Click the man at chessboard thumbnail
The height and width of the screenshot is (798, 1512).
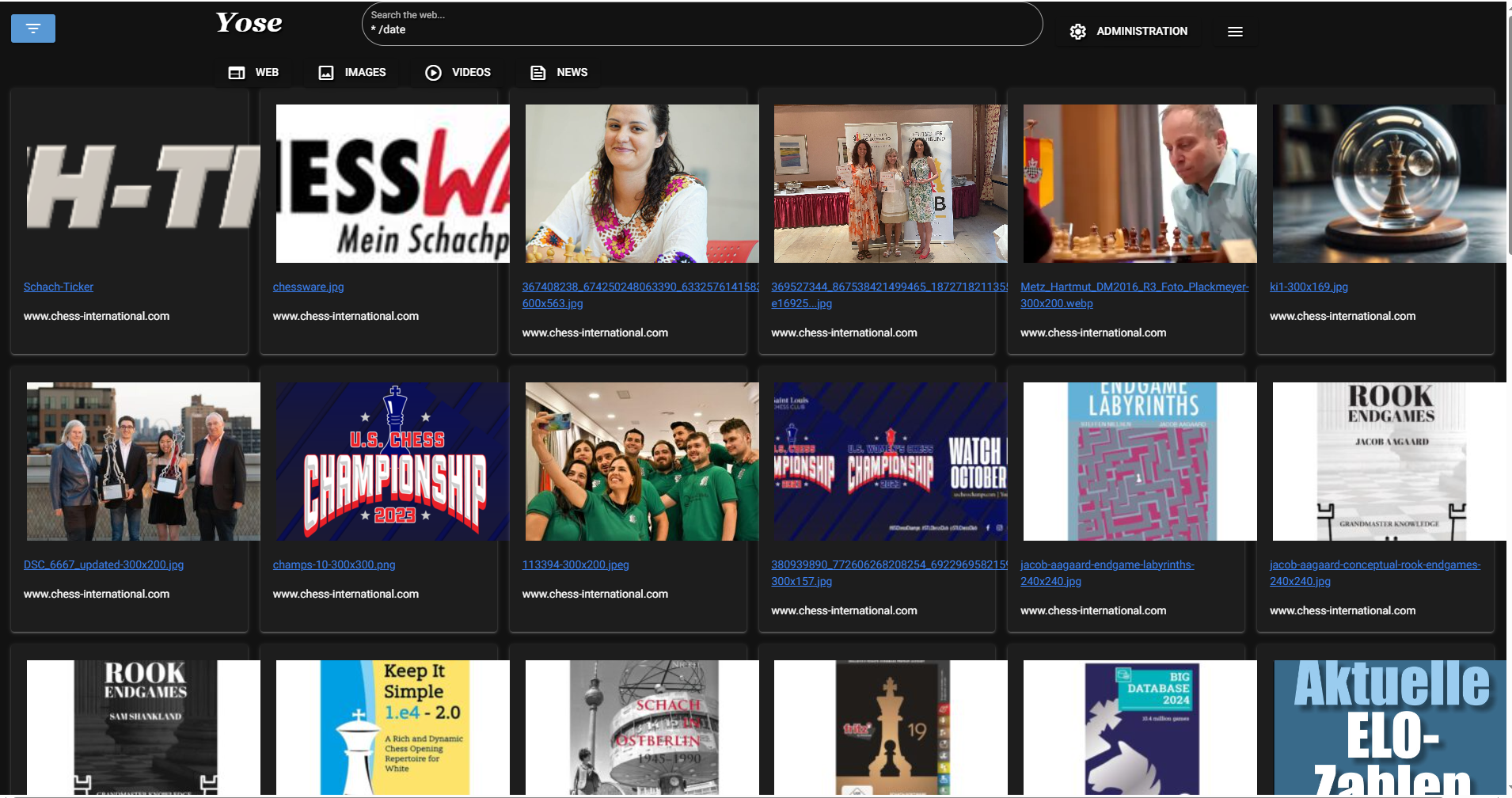click(1140, 184)
